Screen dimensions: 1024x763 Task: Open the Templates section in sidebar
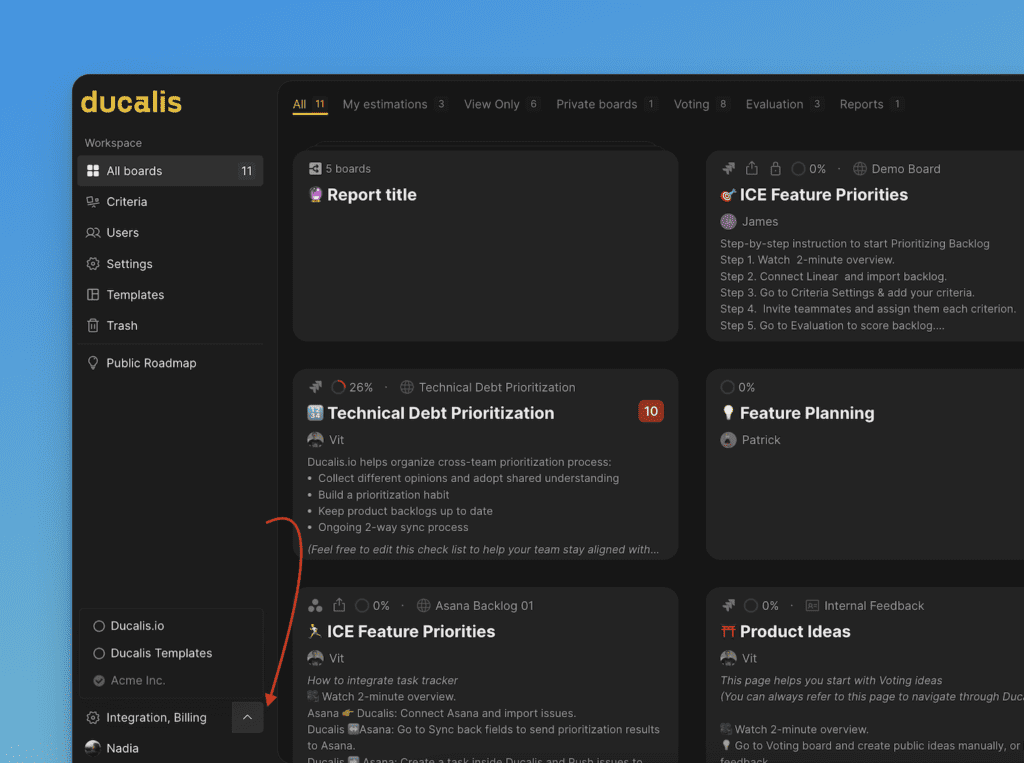point(134,295)
